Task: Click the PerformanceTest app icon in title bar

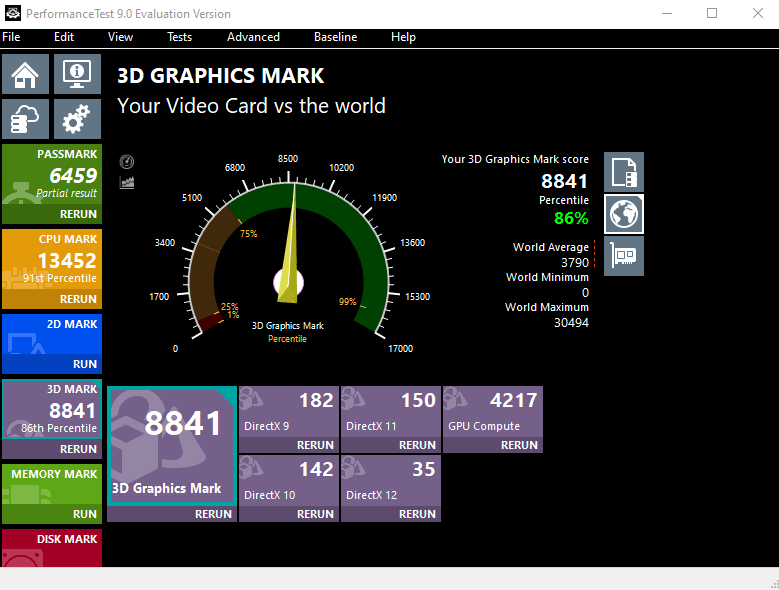Action: click(12, 13)
